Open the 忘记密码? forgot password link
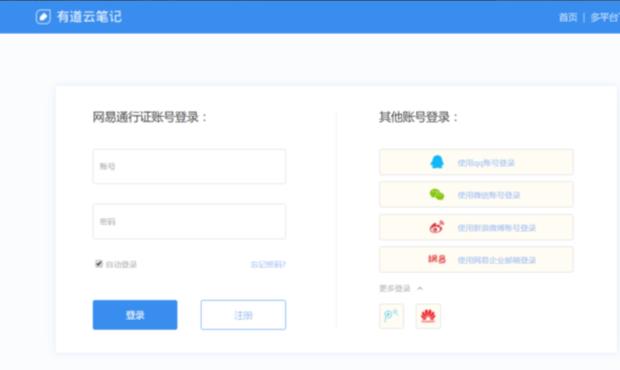Screen dimensions: 620x370 [268, 264]
